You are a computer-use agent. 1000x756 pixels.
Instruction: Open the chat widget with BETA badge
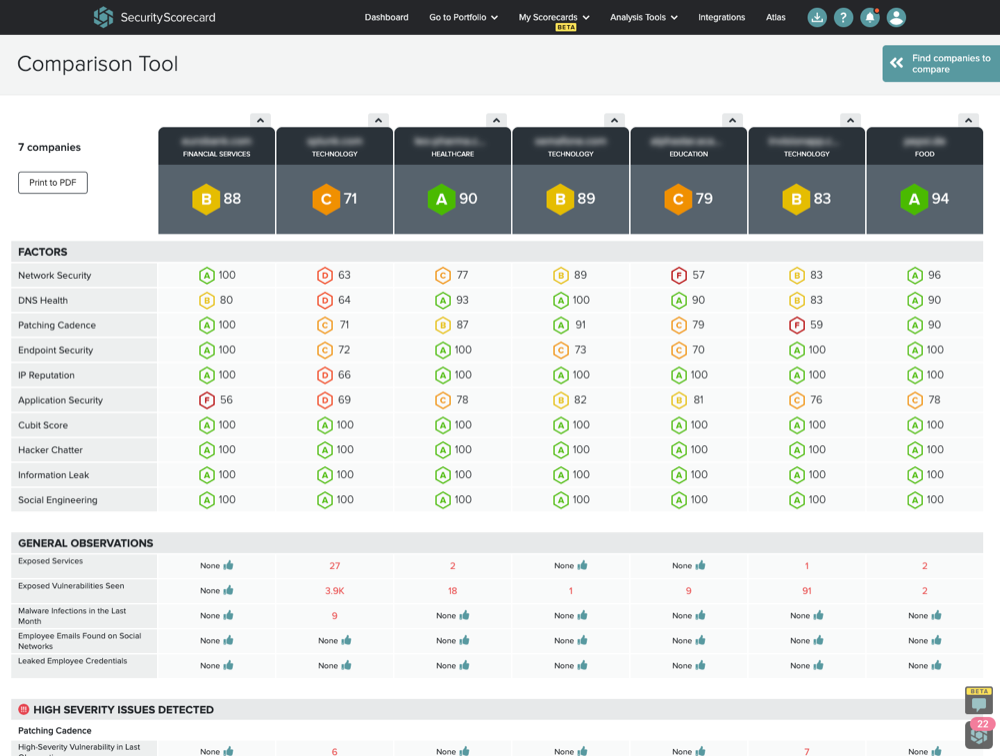(978, 701)
